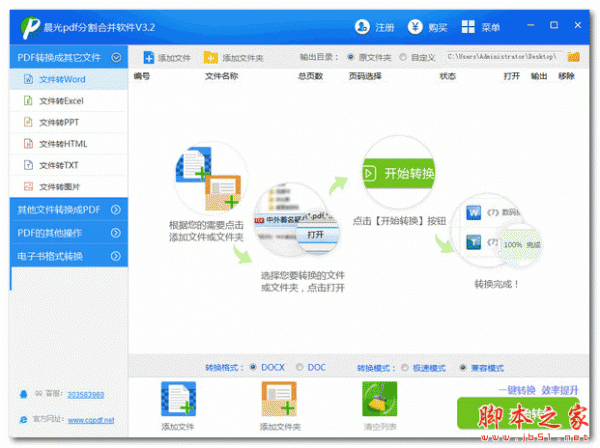Expand 其他文件转换成PDF section arrow
The image size is (600, 448).
(x=116, y=210)
